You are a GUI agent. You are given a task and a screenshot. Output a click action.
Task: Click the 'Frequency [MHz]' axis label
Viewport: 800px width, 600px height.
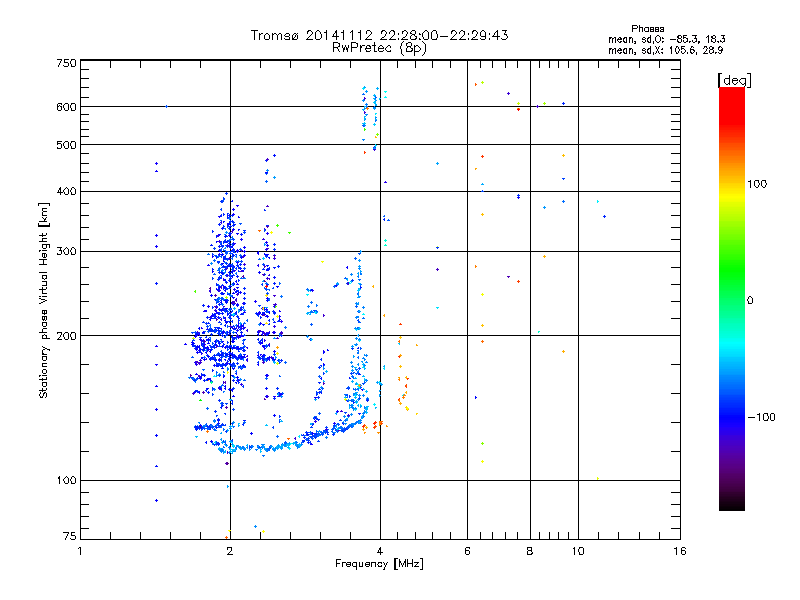click(x=379, y=564)
